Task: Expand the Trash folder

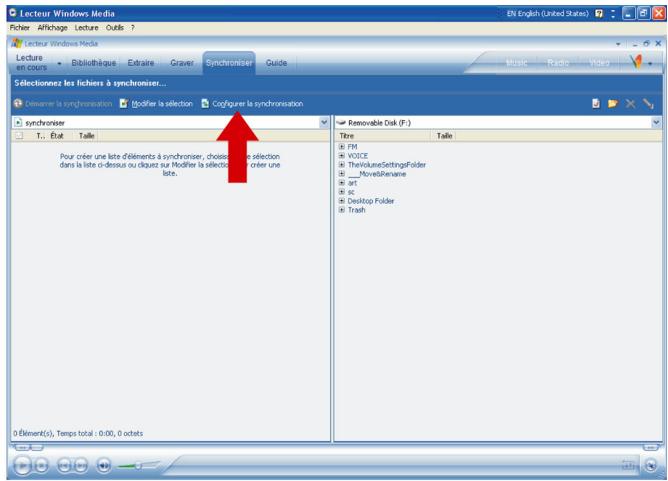Action: coord(342,210)
